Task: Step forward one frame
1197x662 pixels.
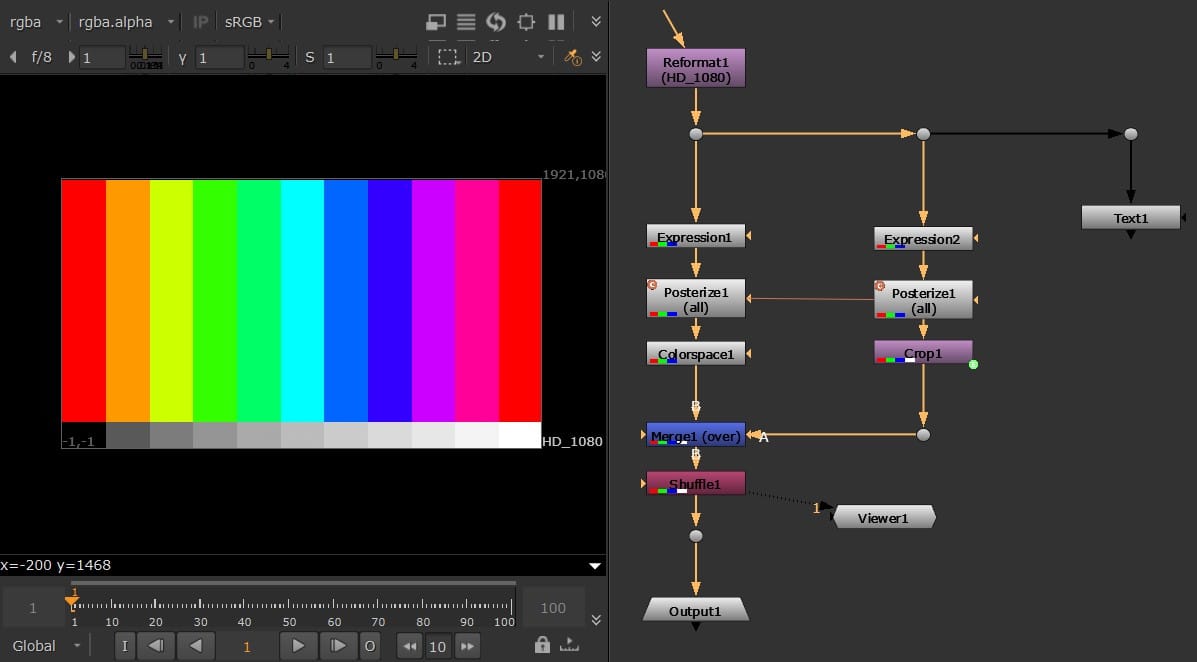Action: (337, 646)
